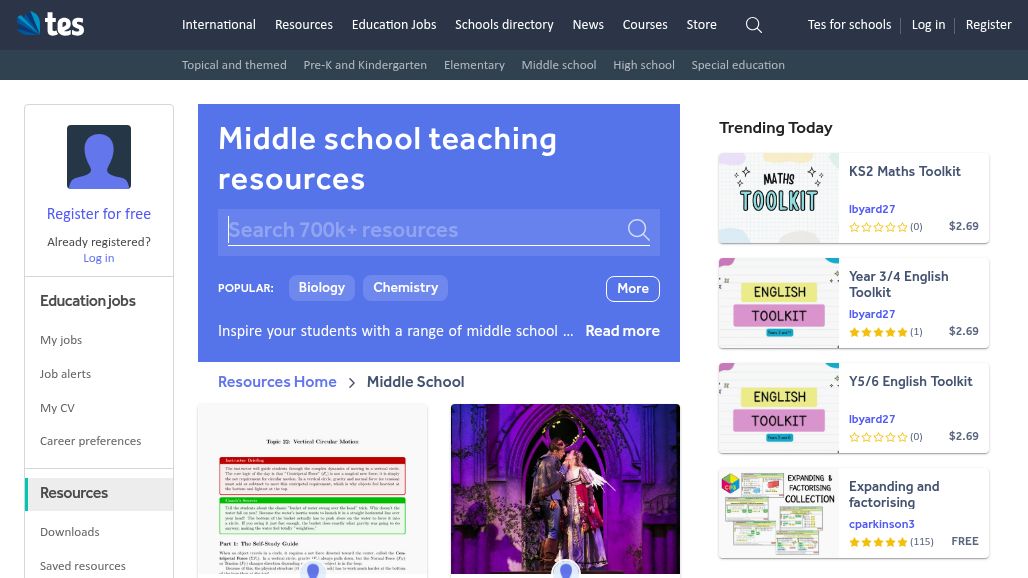Open Courses in the top navigation
Viewport: 1028px width, 578px height.
coord(645,25)
